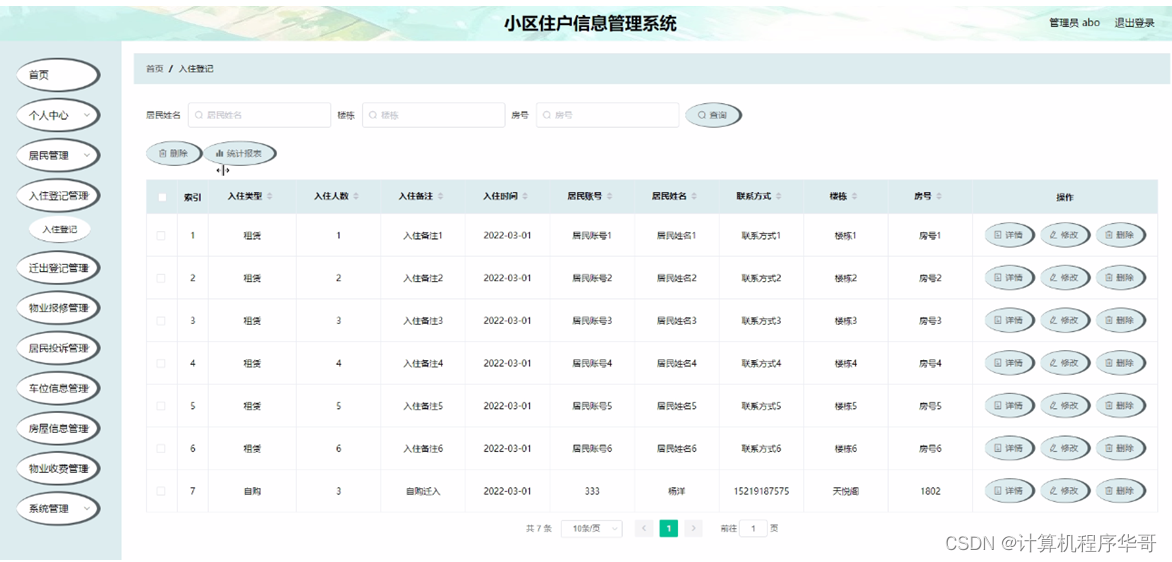Open the 车位信息管理 sidebar menu
The height and width of the screenshot is (562, 1172).
coord(58,389)
